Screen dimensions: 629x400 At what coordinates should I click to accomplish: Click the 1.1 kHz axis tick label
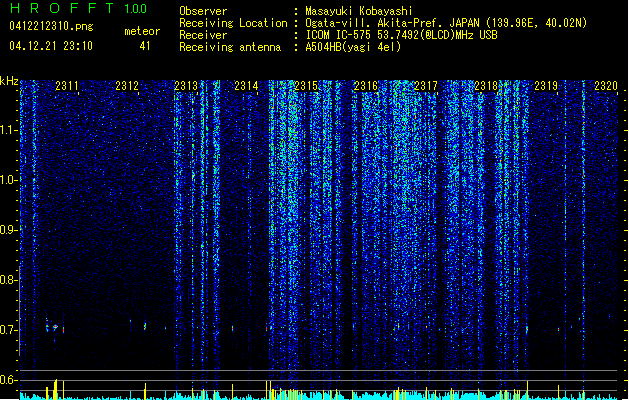8,130
